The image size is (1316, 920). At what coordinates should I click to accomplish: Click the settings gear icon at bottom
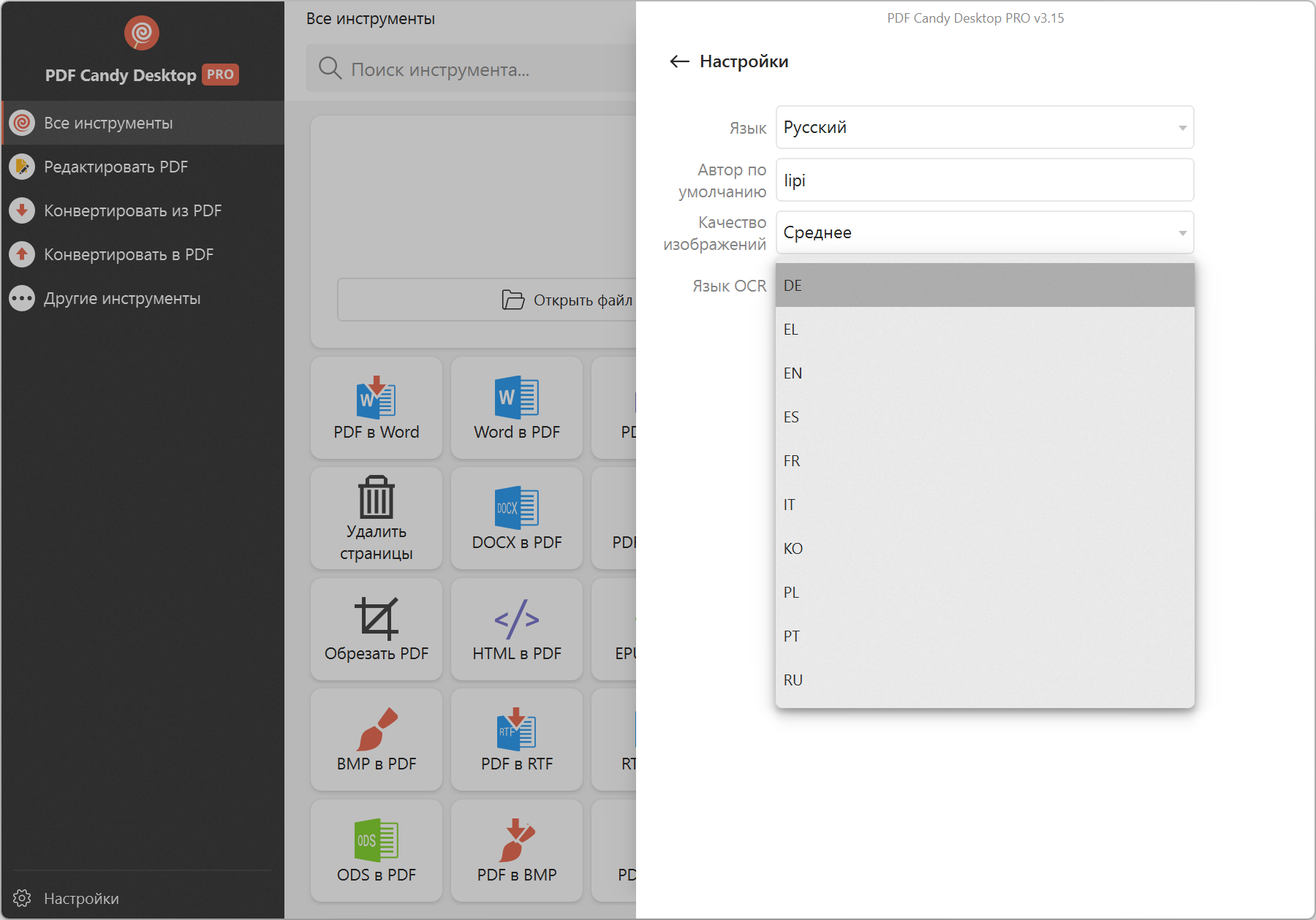pyautogui.click(x=22, y=898)
